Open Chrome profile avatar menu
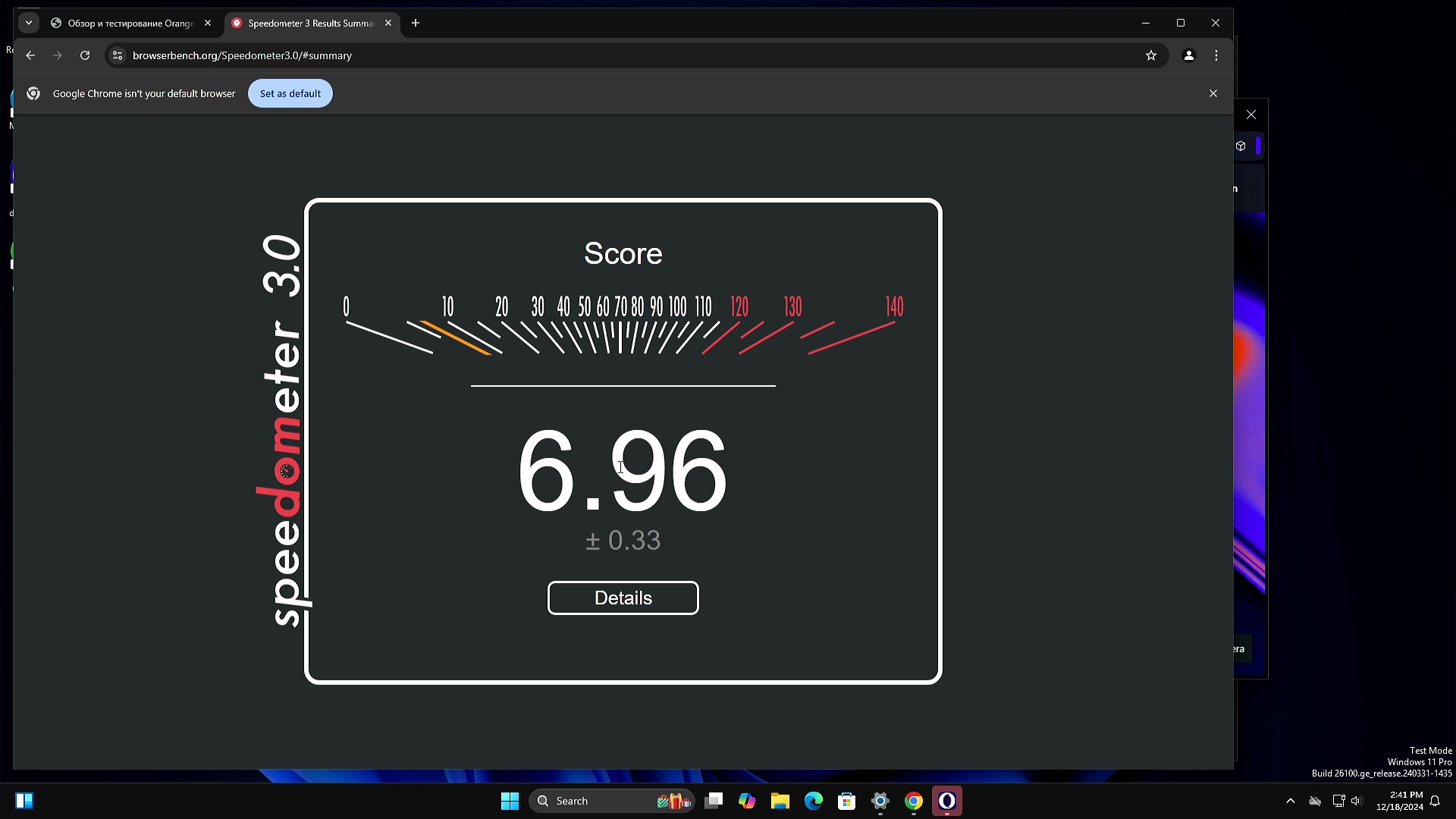The width and height of the screenshot is (1456, 819). [1188, 55]
